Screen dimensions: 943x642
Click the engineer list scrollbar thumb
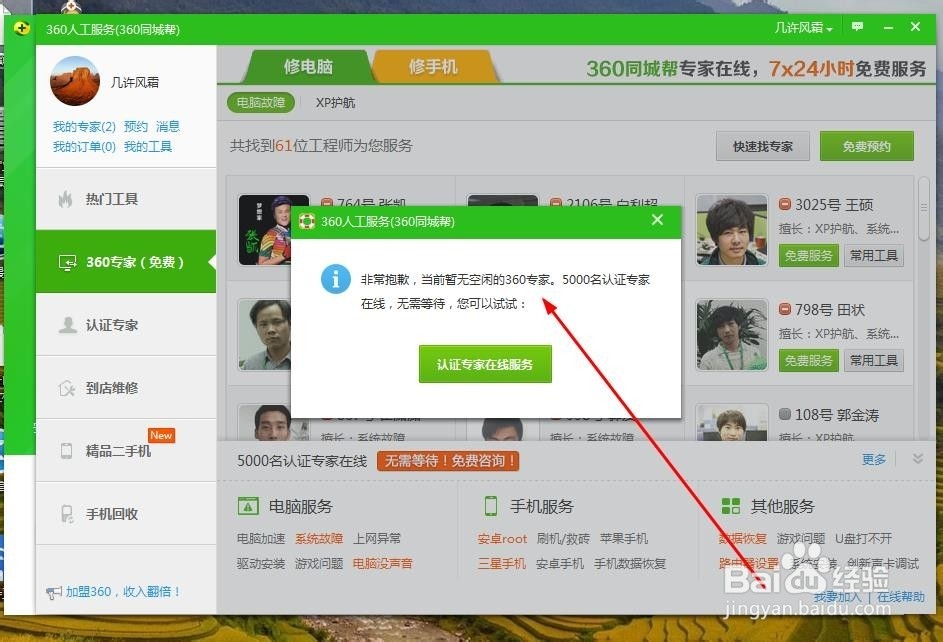click(x=924, y=208)
